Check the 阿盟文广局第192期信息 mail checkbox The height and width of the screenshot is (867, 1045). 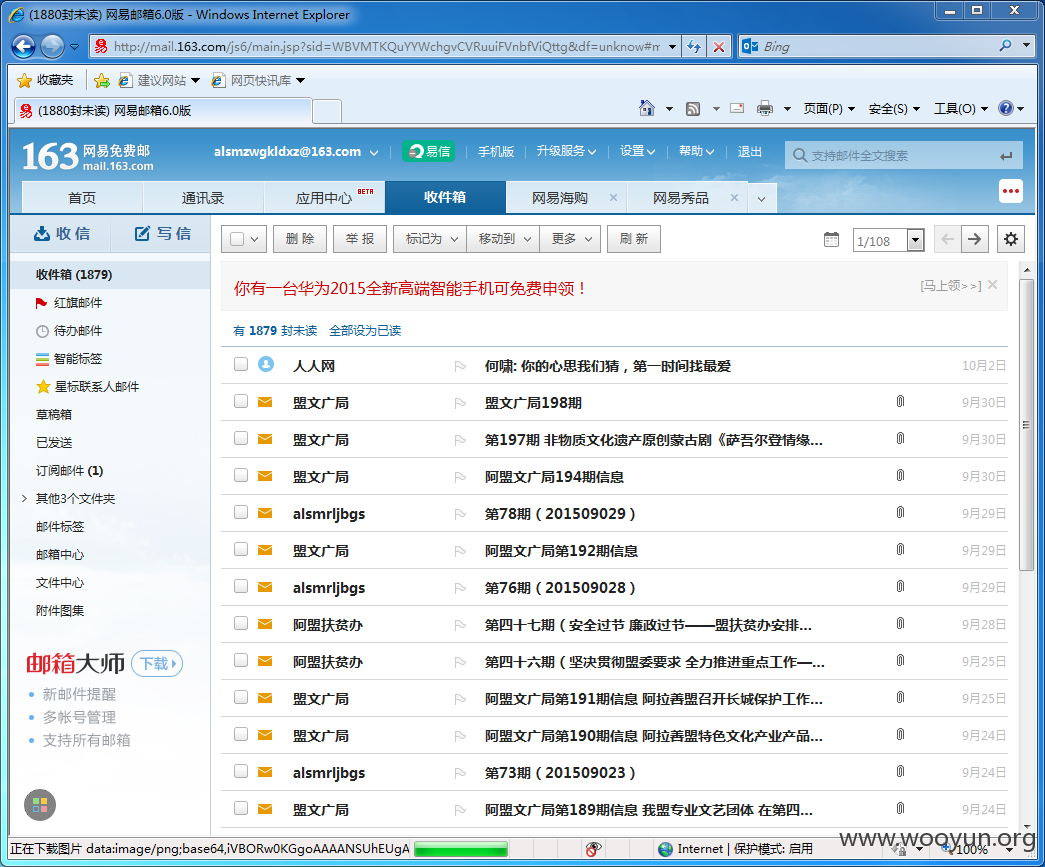(x=241, y=549)
